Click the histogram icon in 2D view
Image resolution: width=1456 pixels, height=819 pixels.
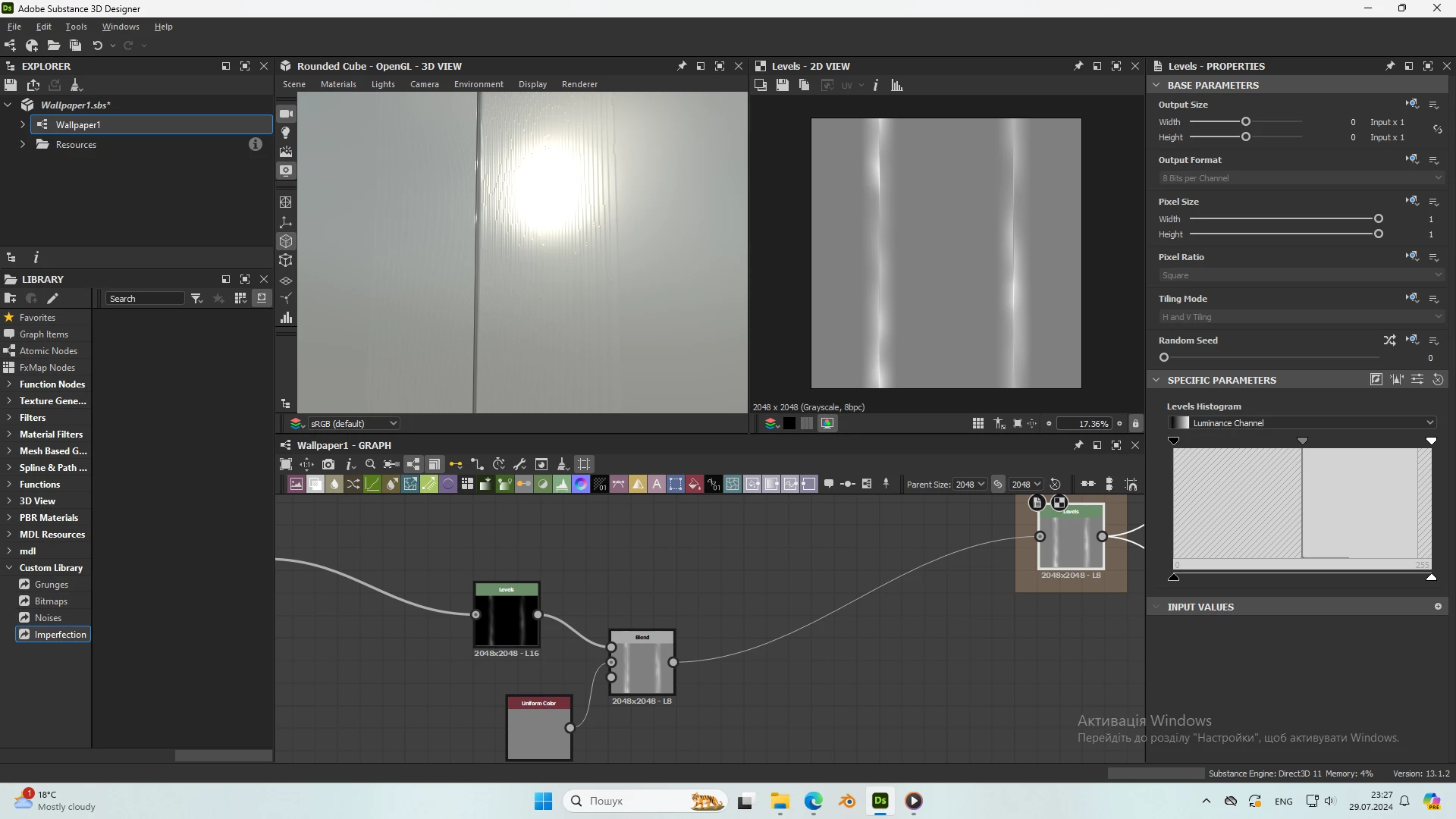(897, 85)
